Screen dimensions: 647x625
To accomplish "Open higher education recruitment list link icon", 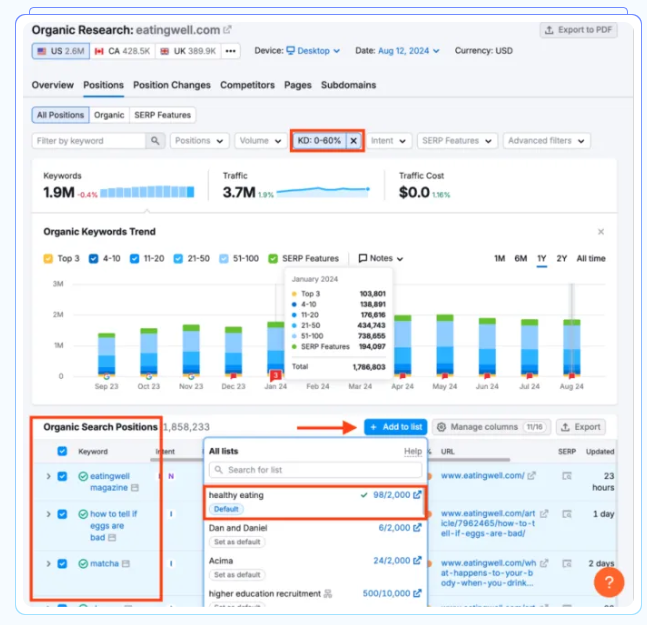I will pos(417,593).
